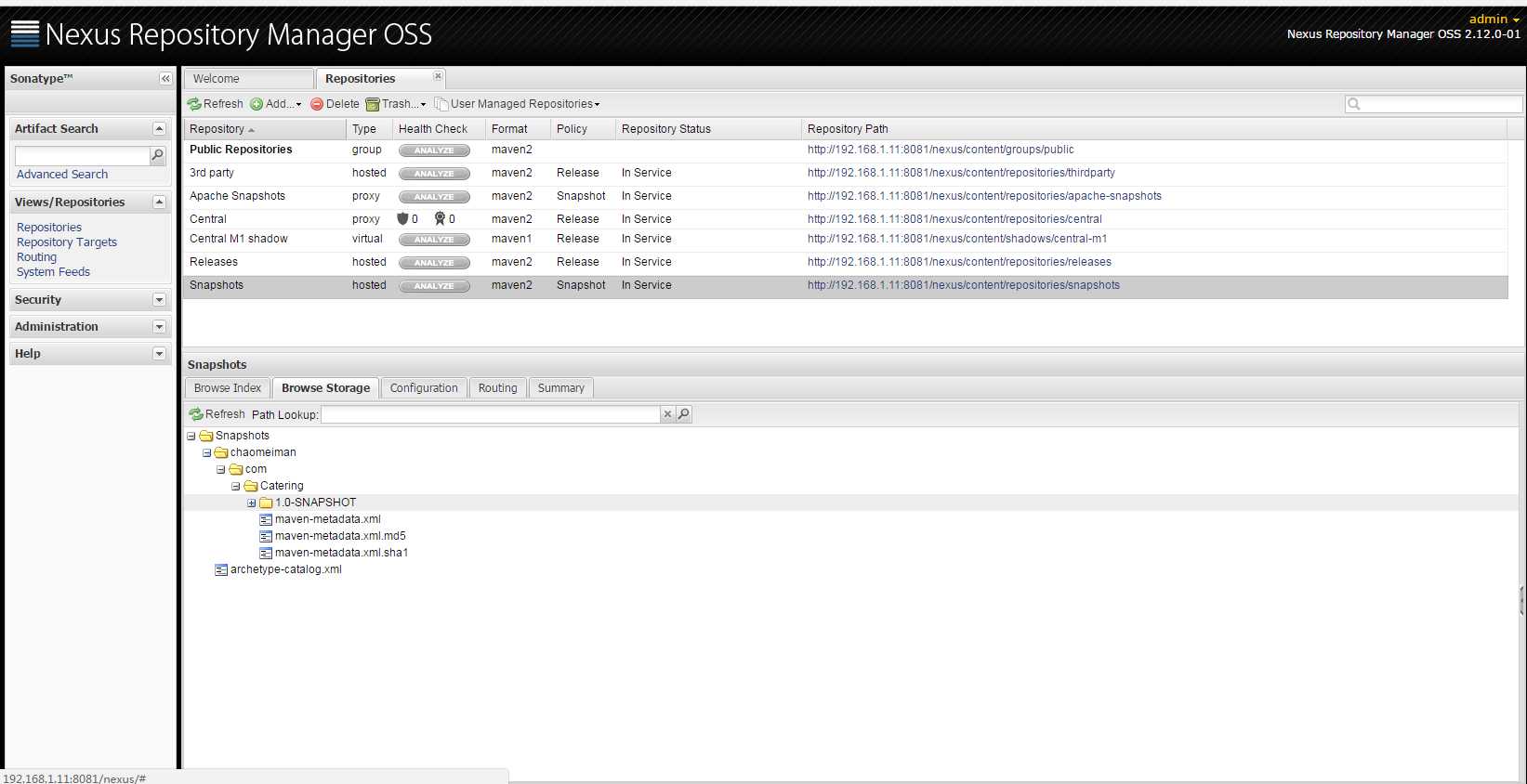The image size is (1527, 784).
Task: Open the Configuration tab
Action: 424,388
